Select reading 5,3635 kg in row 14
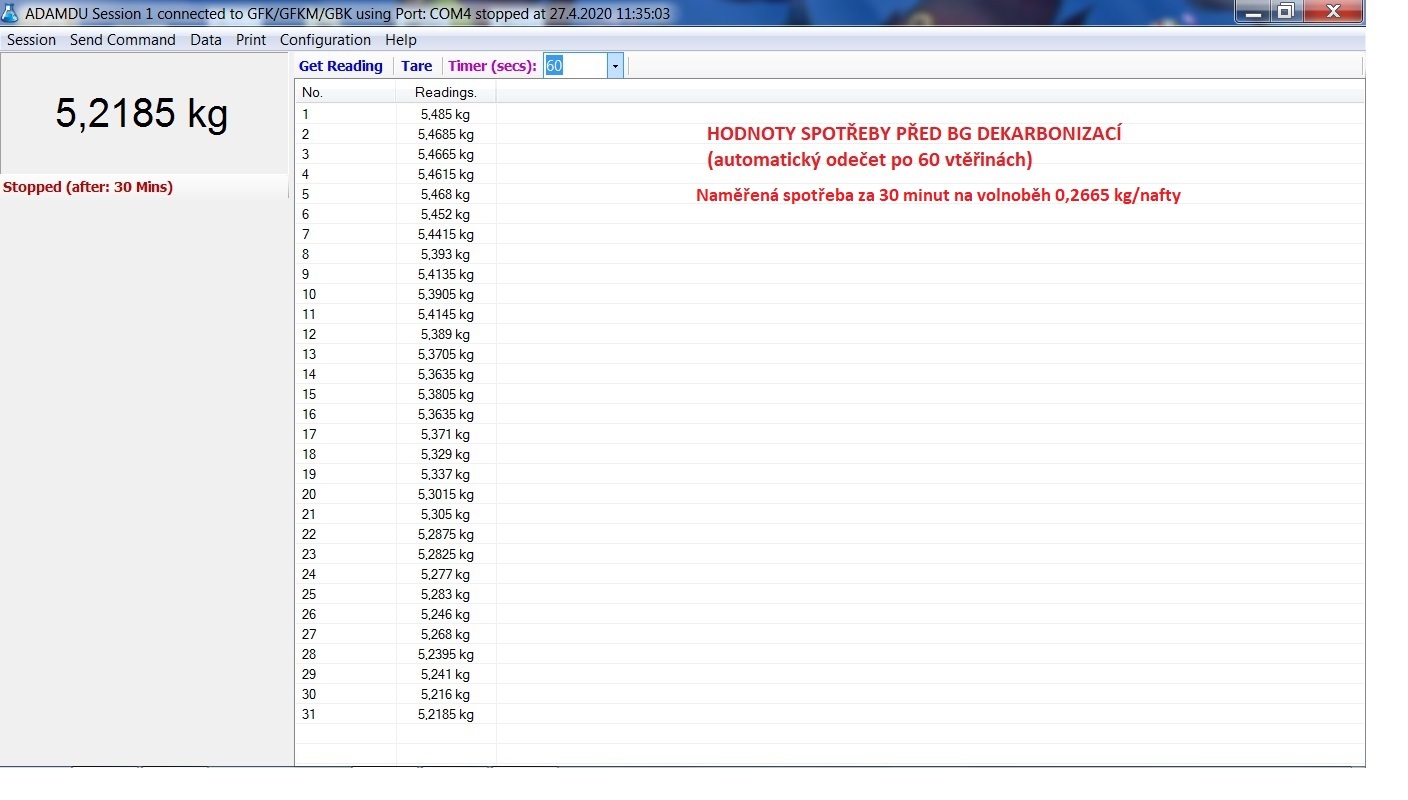Viewport: 1408px width, 800px height. [446, 374]
